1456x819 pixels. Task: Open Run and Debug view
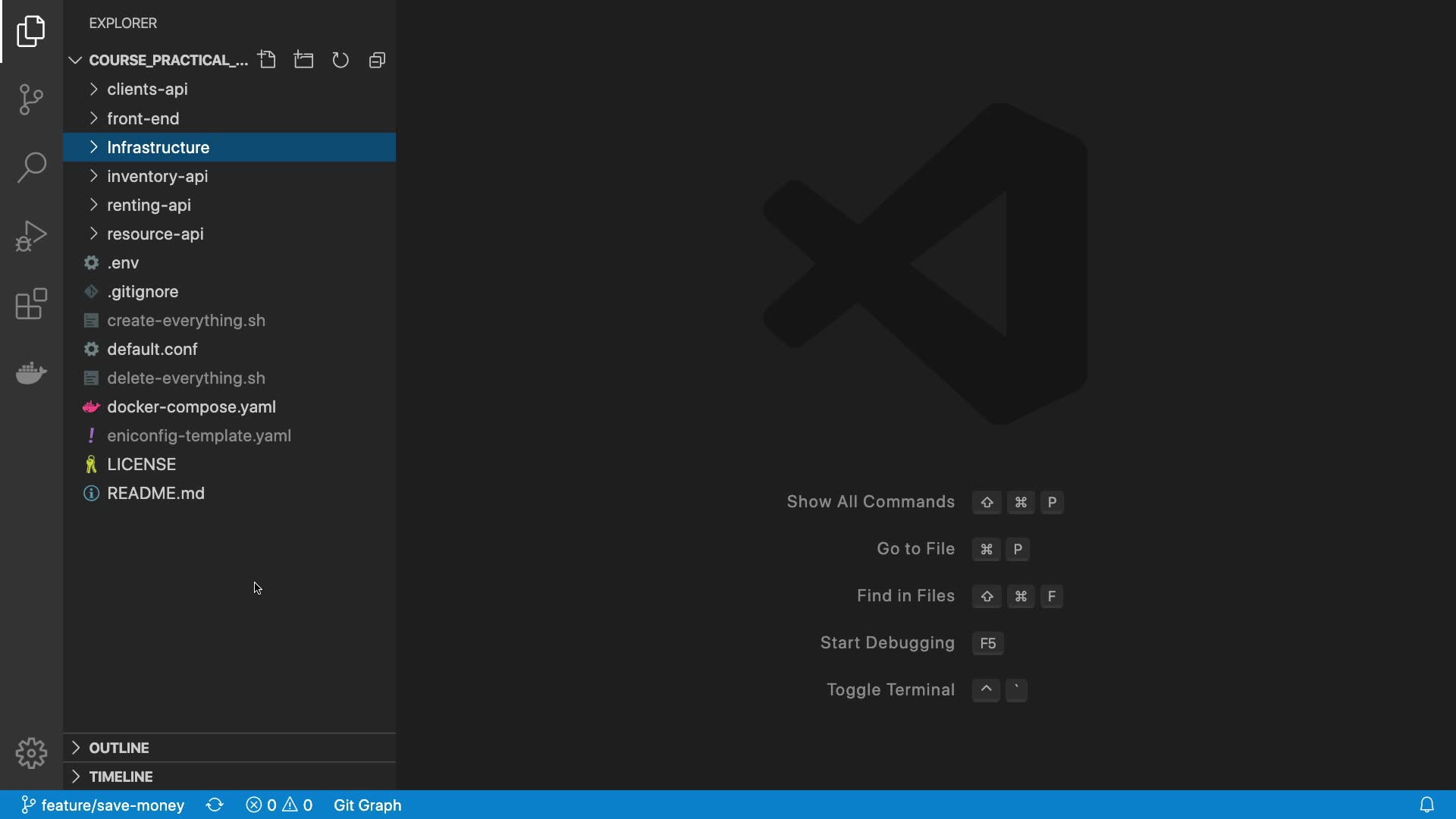(x=31, y=236)
